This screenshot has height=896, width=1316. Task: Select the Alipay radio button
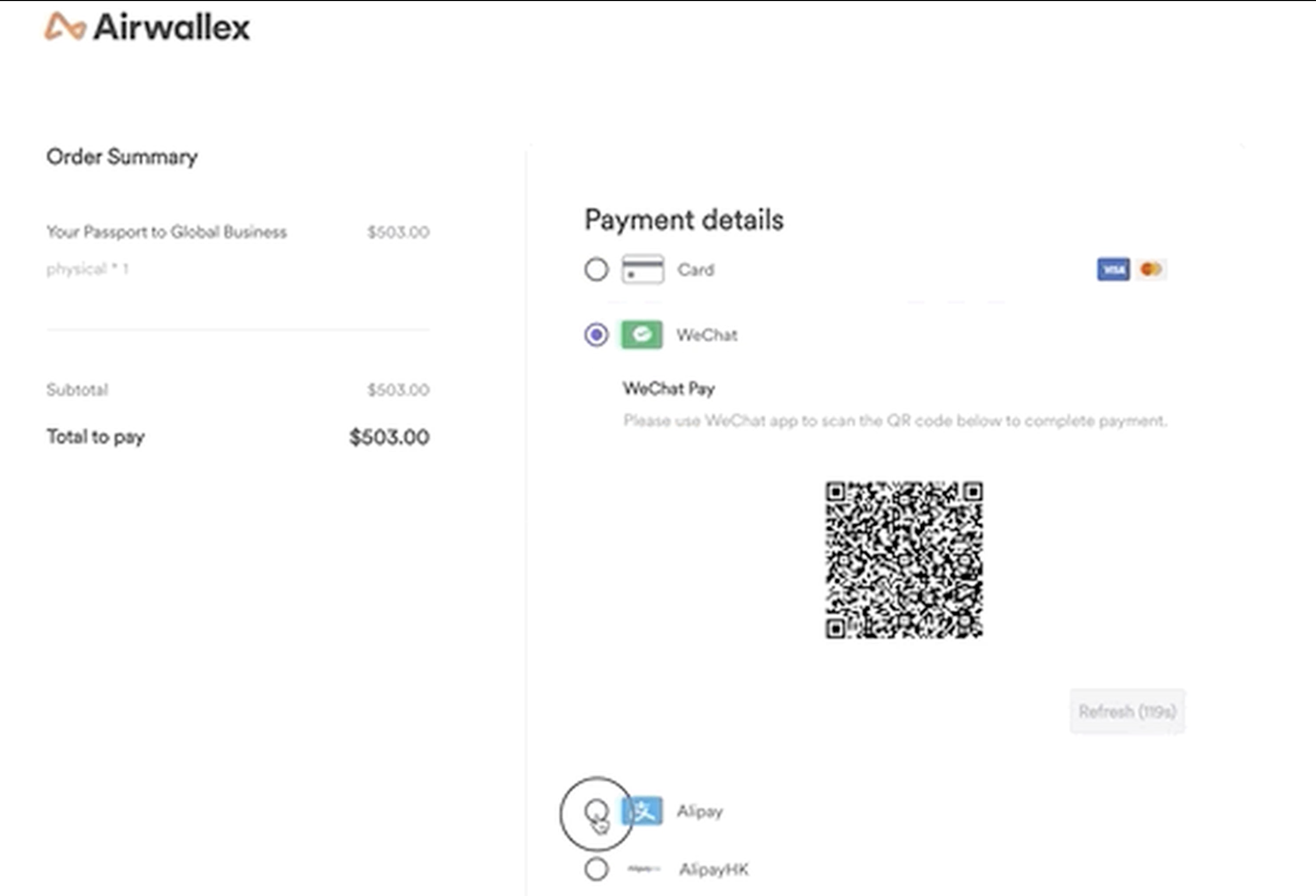(596, 811)
